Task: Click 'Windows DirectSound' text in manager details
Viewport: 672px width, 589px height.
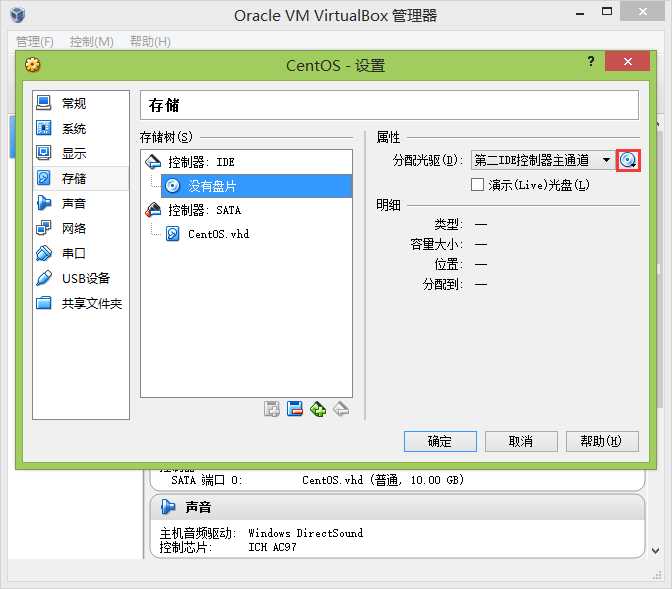Action: tap(306, 533)
